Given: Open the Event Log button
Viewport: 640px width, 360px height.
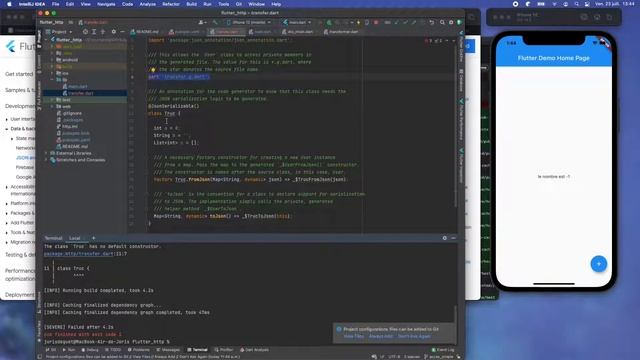Looking at the screenshot, I should click(443, 350).
